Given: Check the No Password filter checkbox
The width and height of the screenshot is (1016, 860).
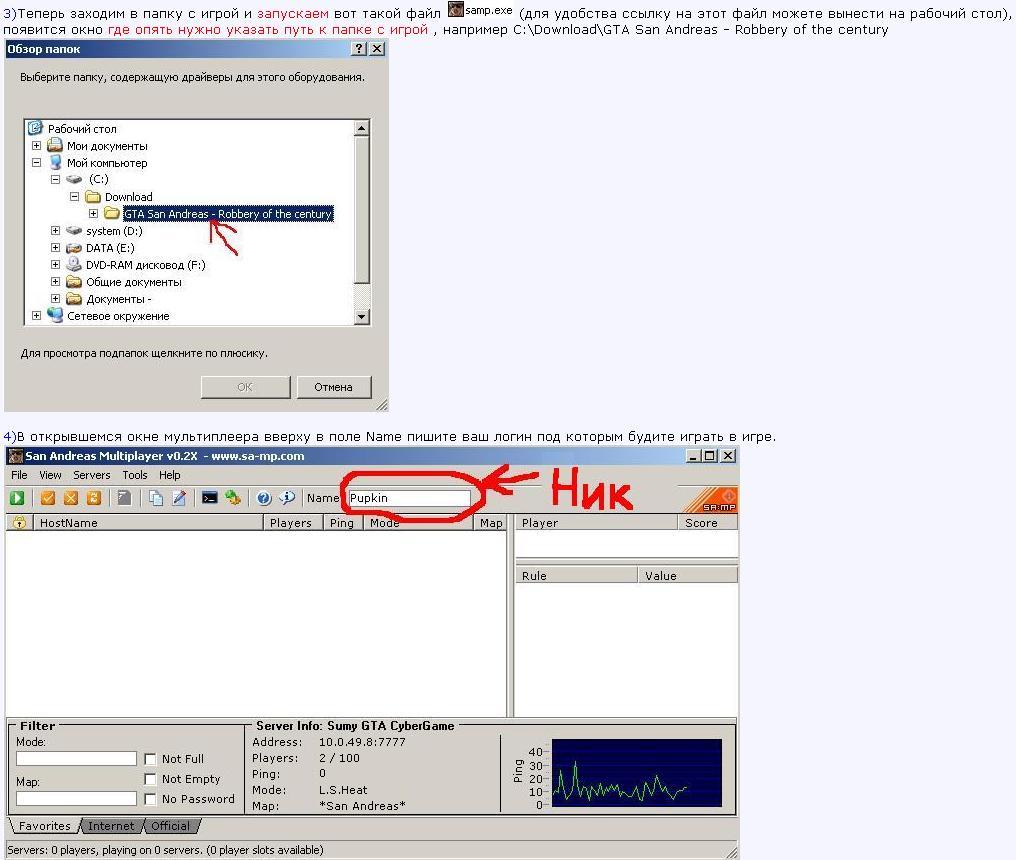Looking at the screenshot, I should point(150,800).
